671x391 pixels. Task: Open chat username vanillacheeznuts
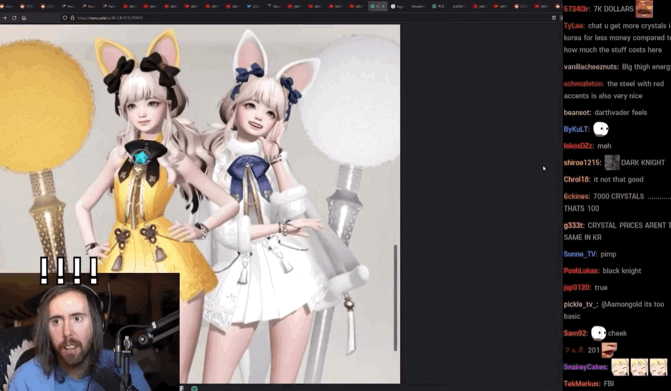coord(591,67)
